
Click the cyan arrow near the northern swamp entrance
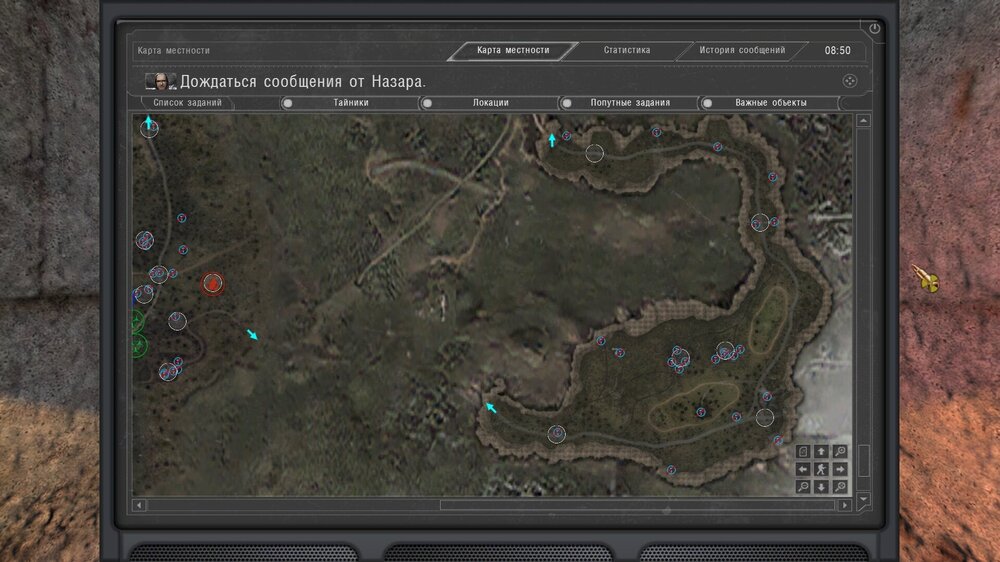tap(552, 140)
